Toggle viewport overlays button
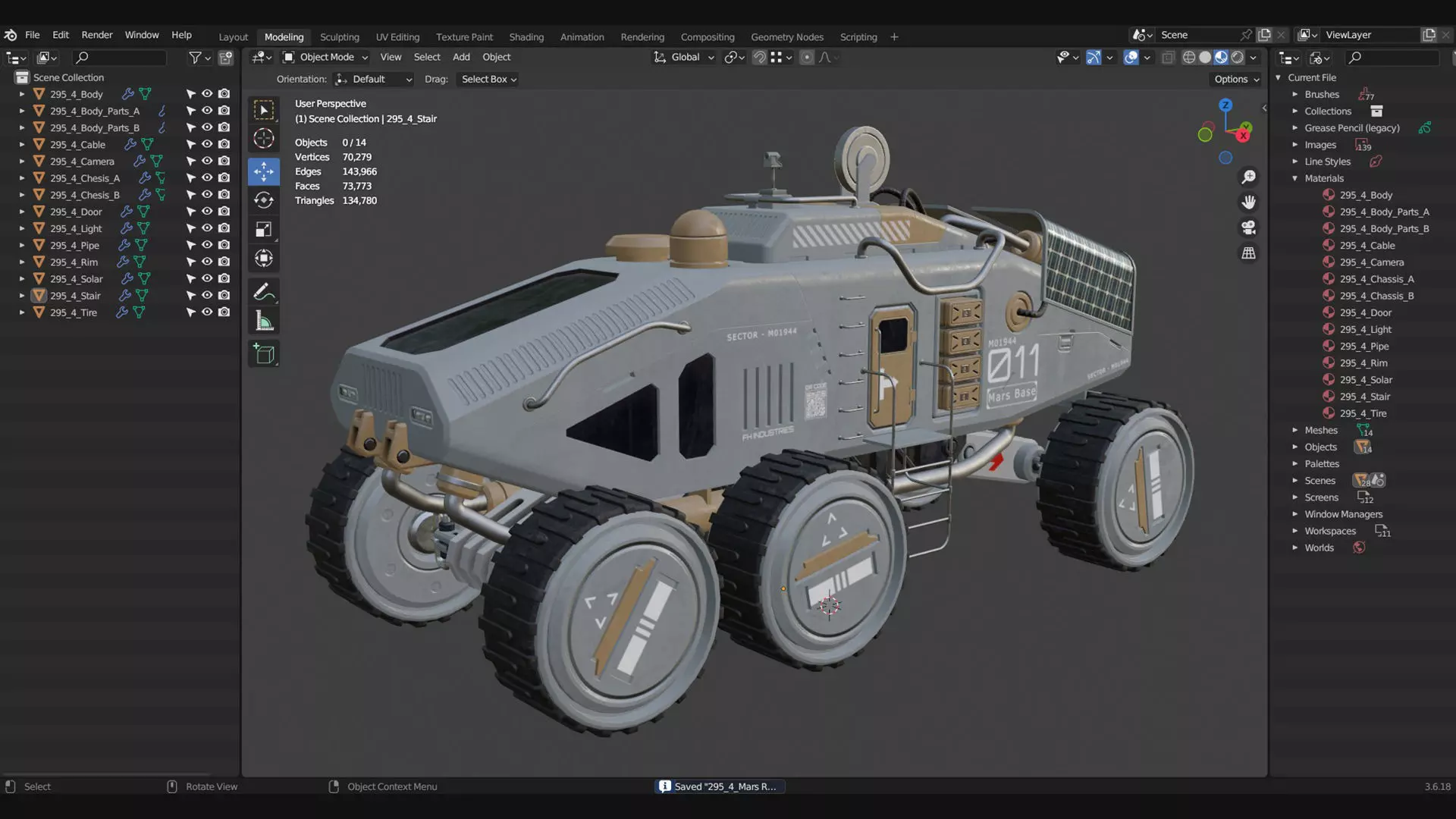 click(1131, 58)
